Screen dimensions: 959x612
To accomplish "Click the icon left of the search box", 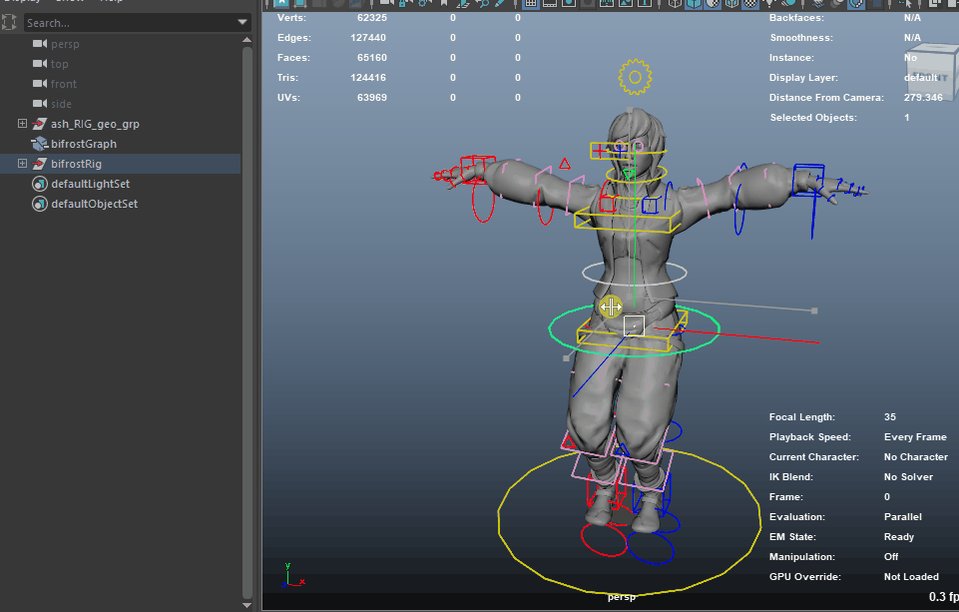I will pyautogui.click(x=9, y=23).
